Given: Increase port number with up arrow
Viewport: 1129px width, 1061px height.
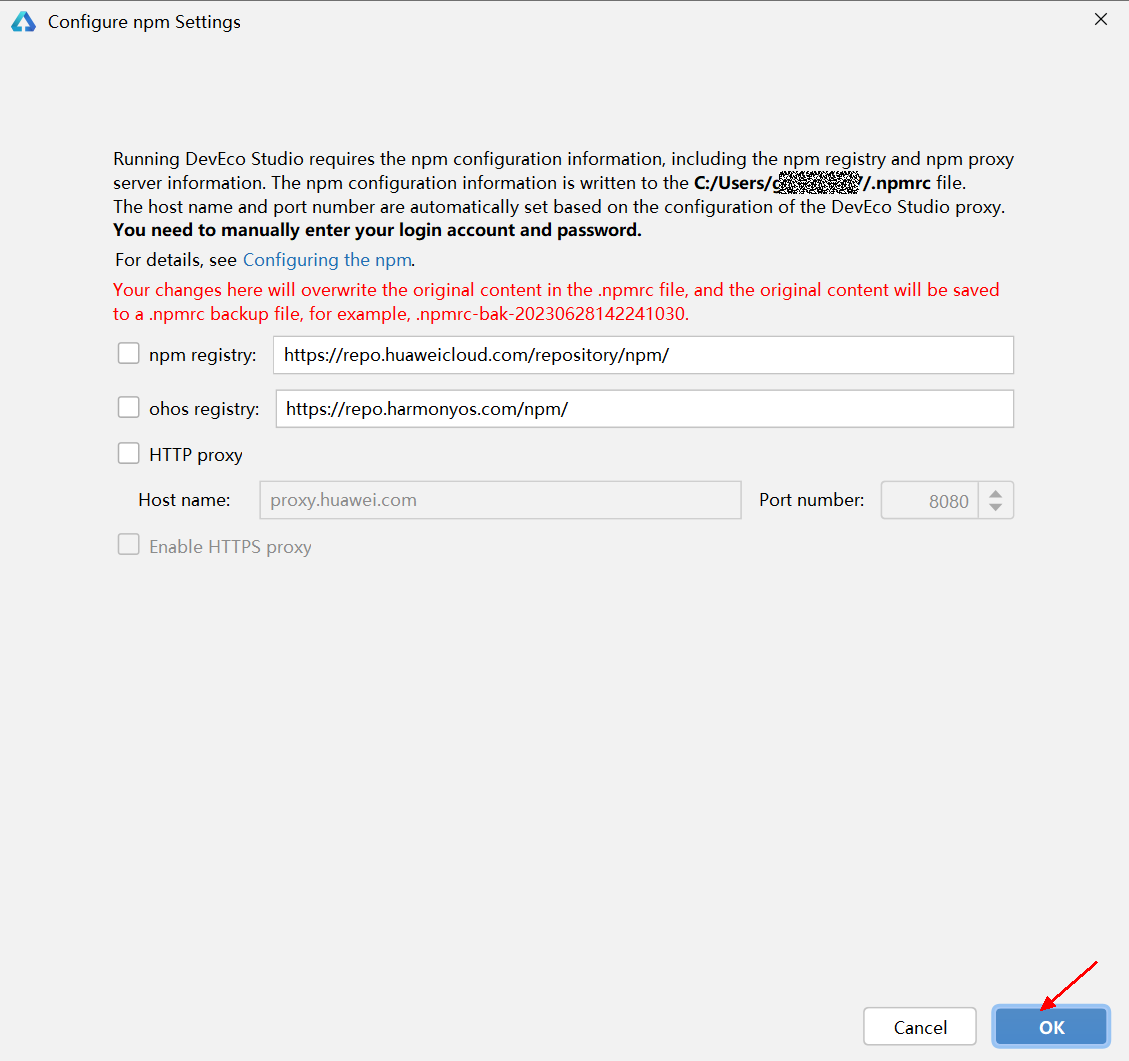Looking at the screenshot, I should coord(996,494).
